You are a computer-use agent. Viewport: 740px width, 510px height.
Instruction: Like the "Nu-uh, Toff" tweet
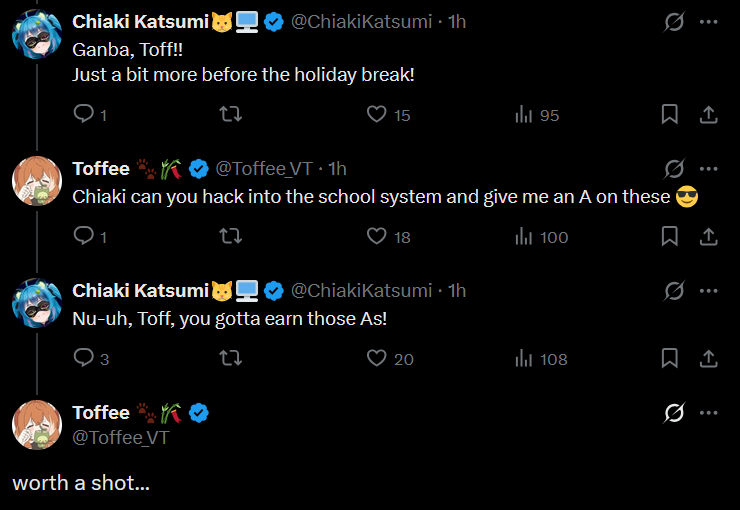point(377,358)
